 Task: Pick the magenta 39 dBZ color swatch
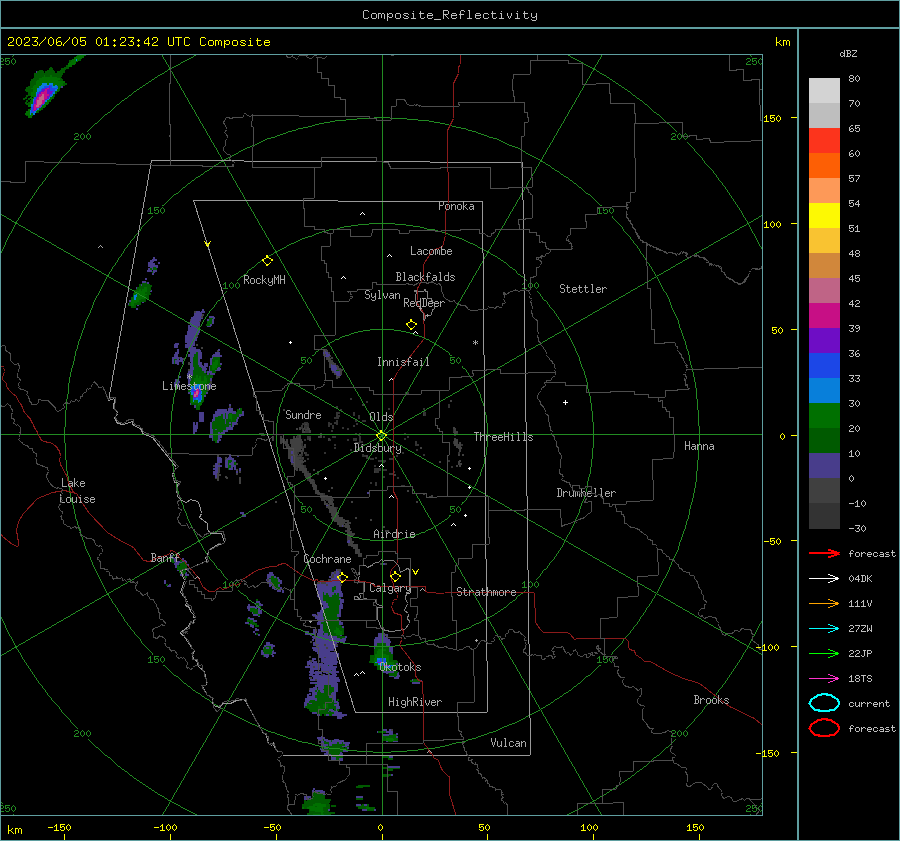(824, 315)
